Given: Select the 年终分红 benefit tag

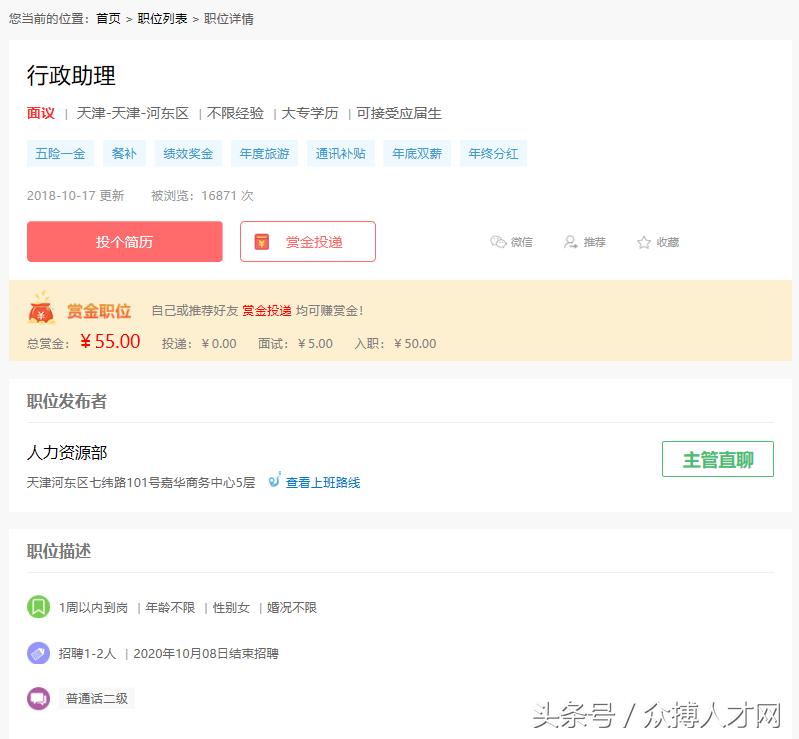Looking at the screenshot, I should click(x=493, y=153).
